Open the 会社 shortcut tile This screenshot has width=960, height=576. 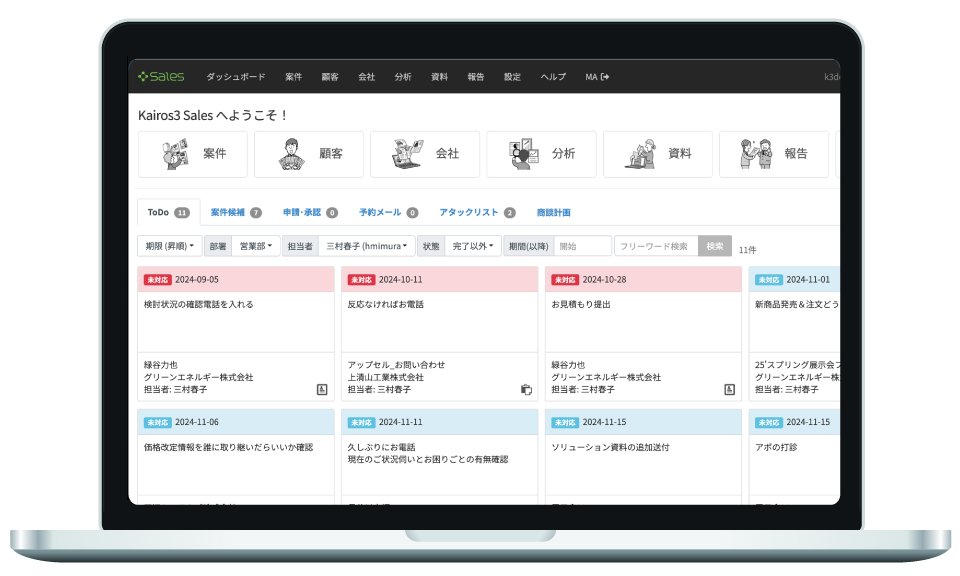(424, 154)
